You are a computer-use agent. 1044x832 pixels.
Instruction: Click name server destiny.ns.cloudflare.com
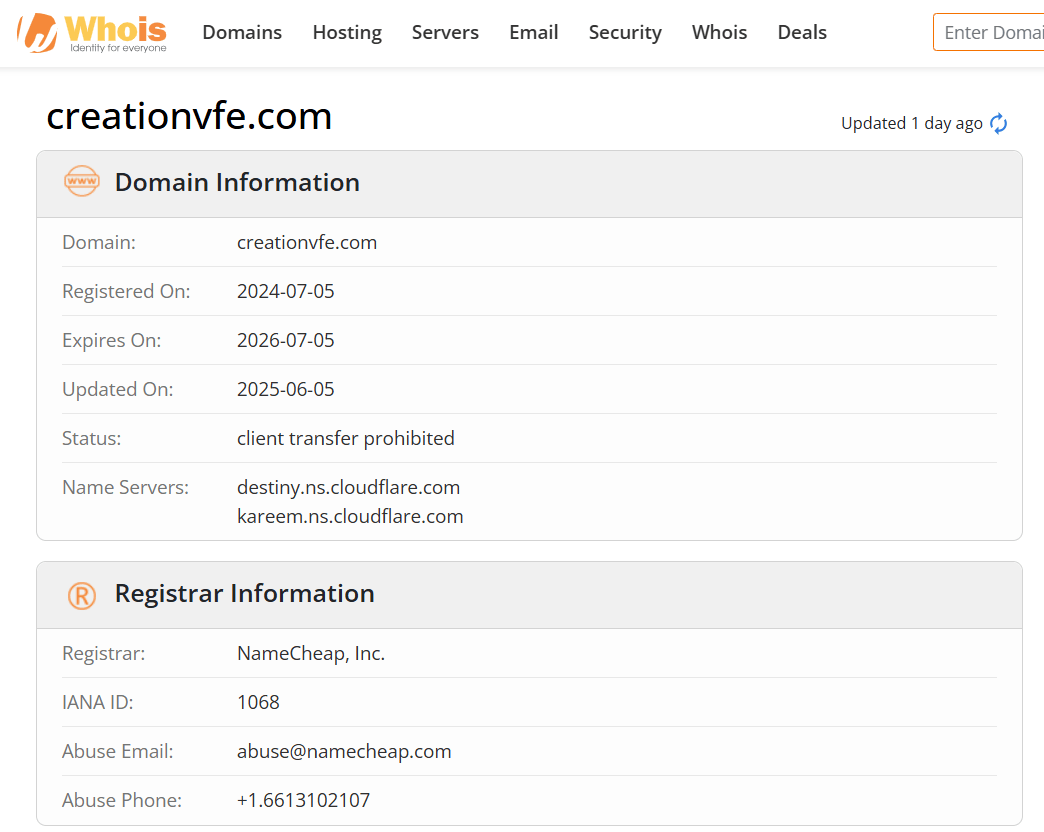pyautogui.click(x=348, y=487)
